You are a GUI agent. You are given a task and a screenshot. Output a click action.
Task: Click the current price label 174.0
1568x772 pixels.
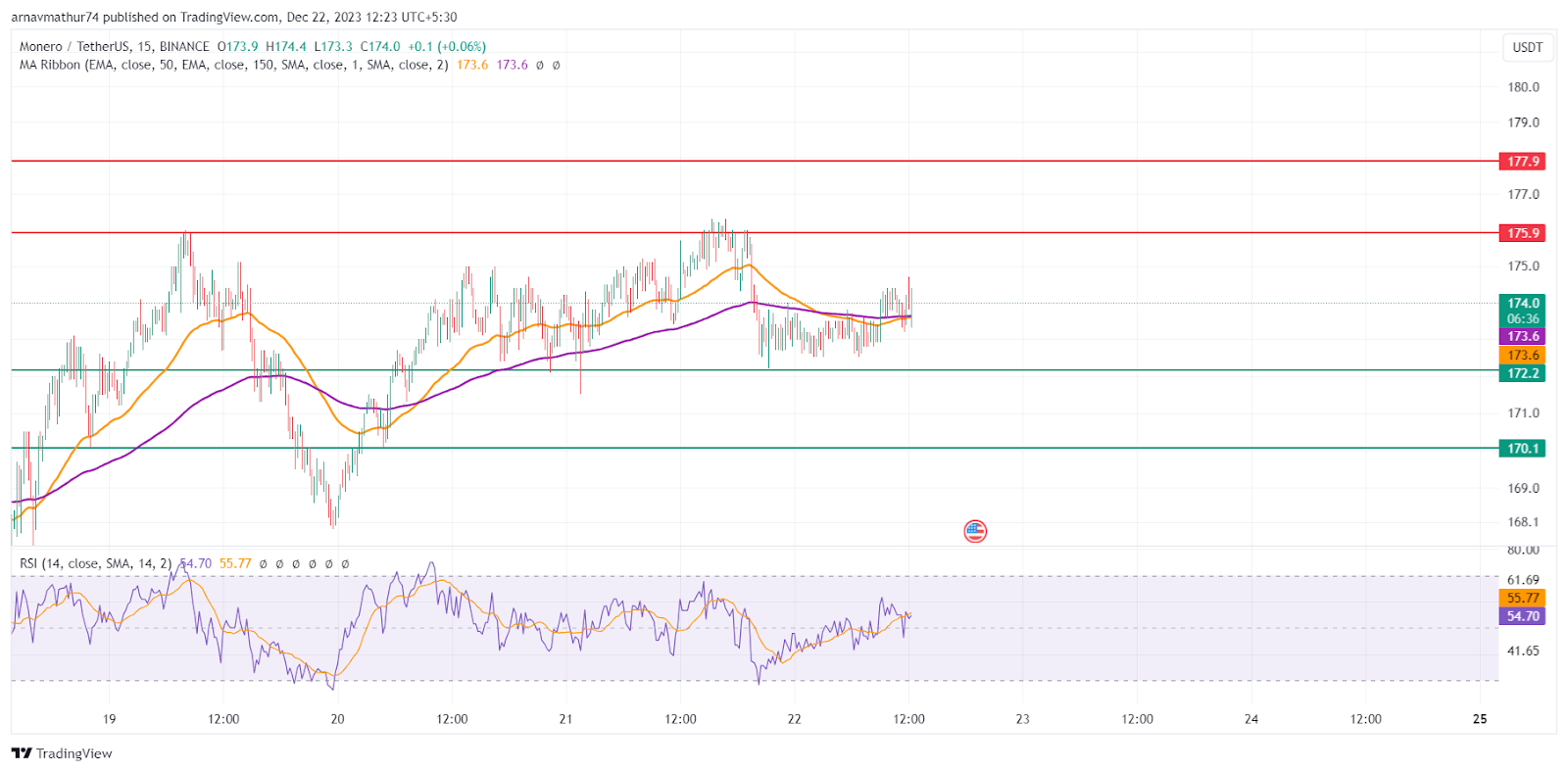tap(1522, 303)
